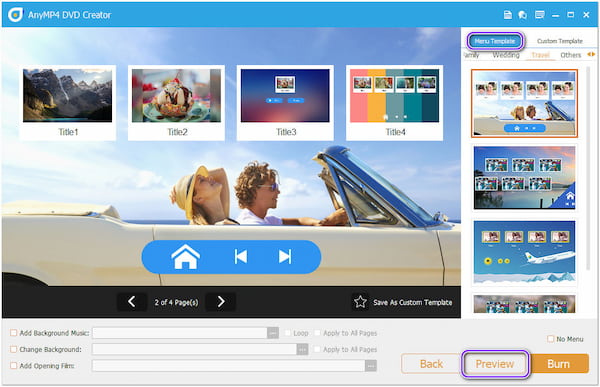Click the Background Music path field
Screen dimensions: 600x387
point(180,333)
